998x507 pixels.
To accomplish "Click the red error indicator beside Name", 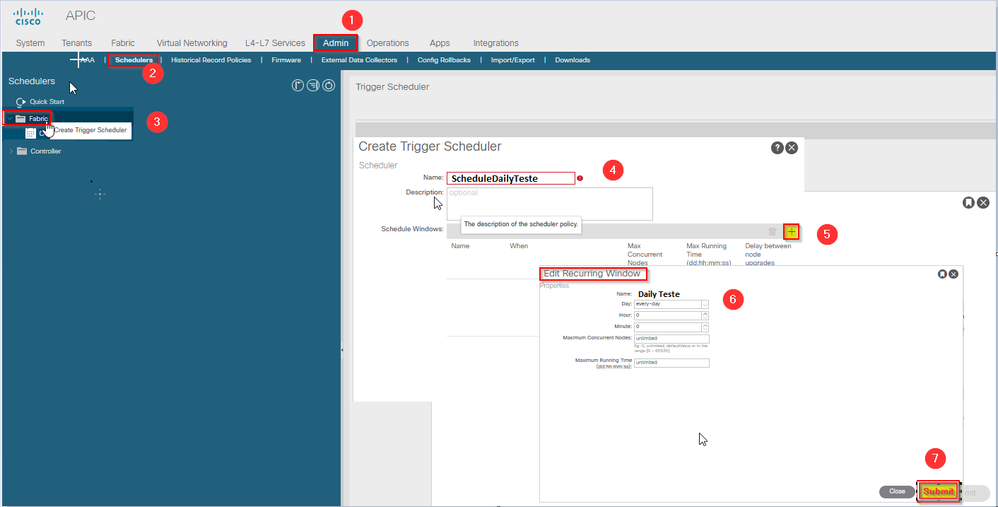I will 580,178.
